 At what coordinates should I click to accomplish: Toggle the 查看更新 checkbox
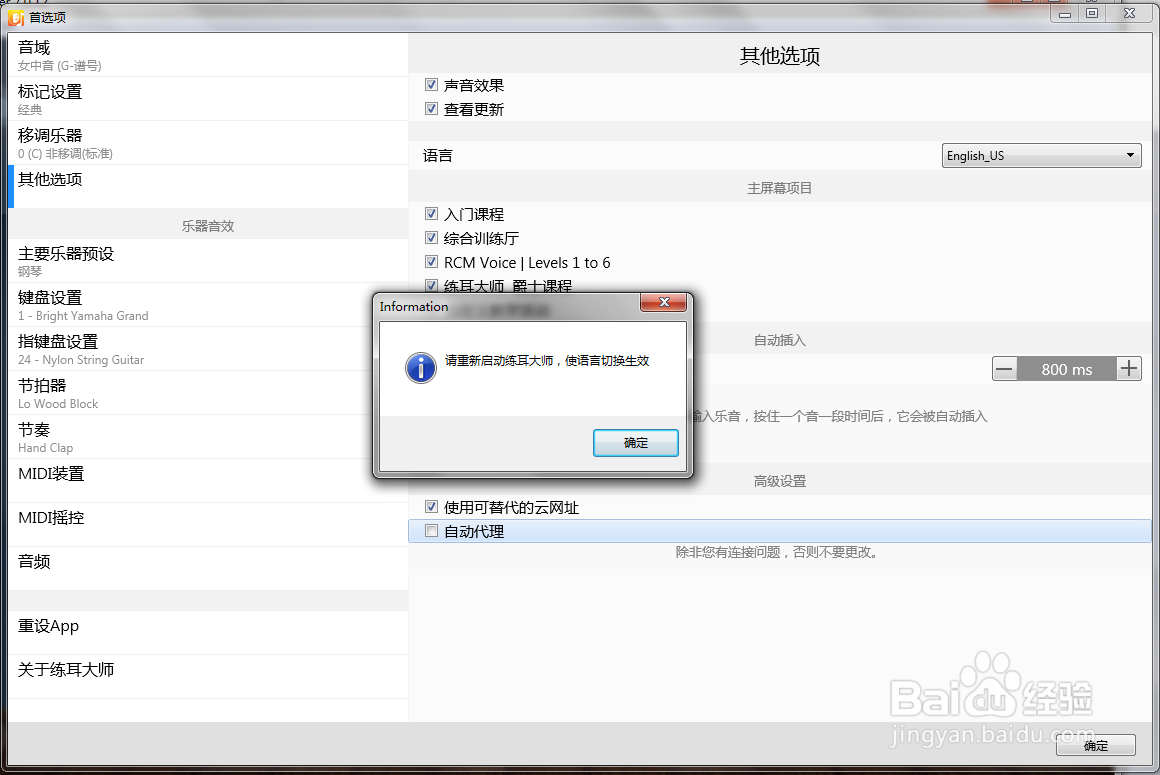click(x=431, y=109)
